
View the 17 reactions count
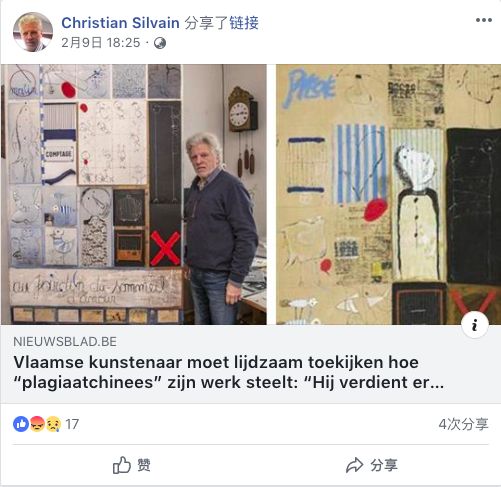point(72,424)
